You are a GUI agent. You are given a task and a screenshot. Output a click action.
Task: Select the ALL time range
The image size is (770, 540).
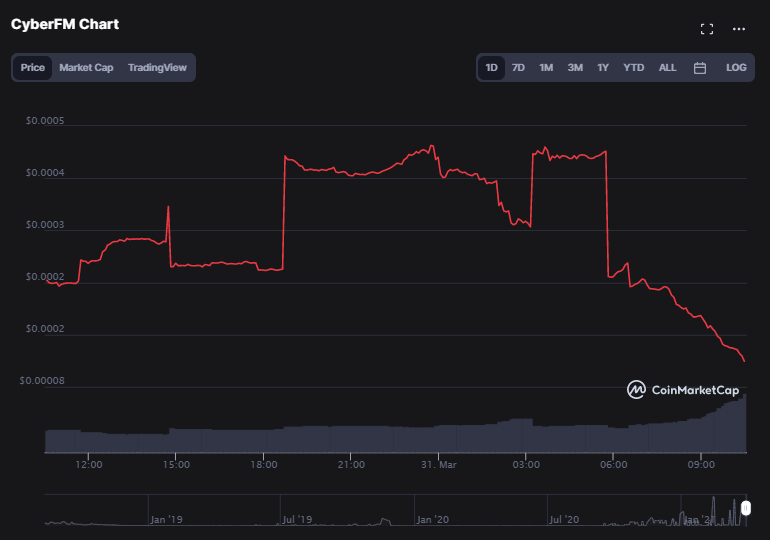click(667, 68)
